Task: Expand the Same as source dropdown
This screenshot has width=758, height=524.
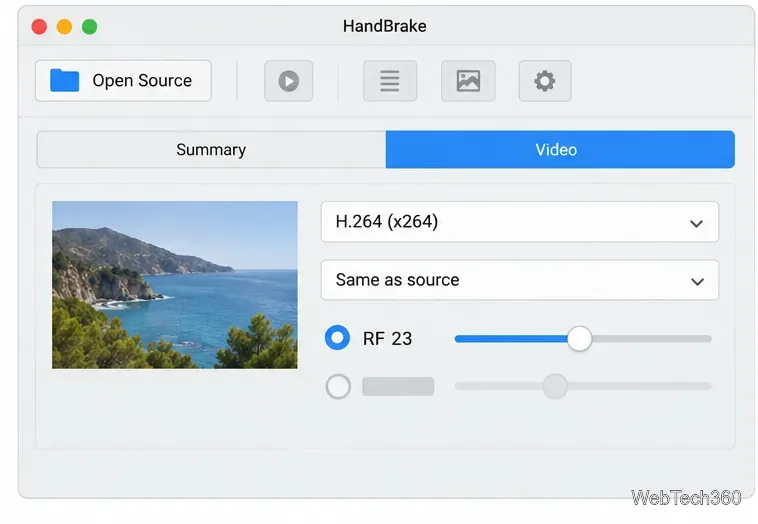Action: coord(520,280)
